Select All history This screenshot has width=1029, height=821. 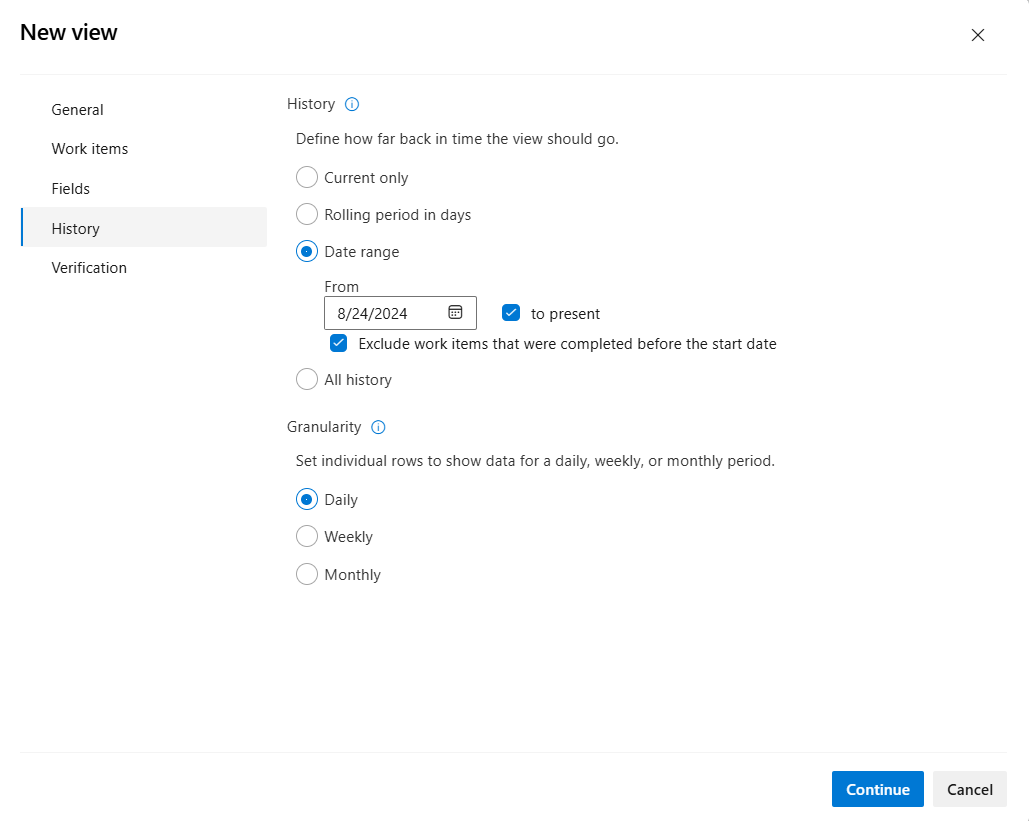click(307, 379)
